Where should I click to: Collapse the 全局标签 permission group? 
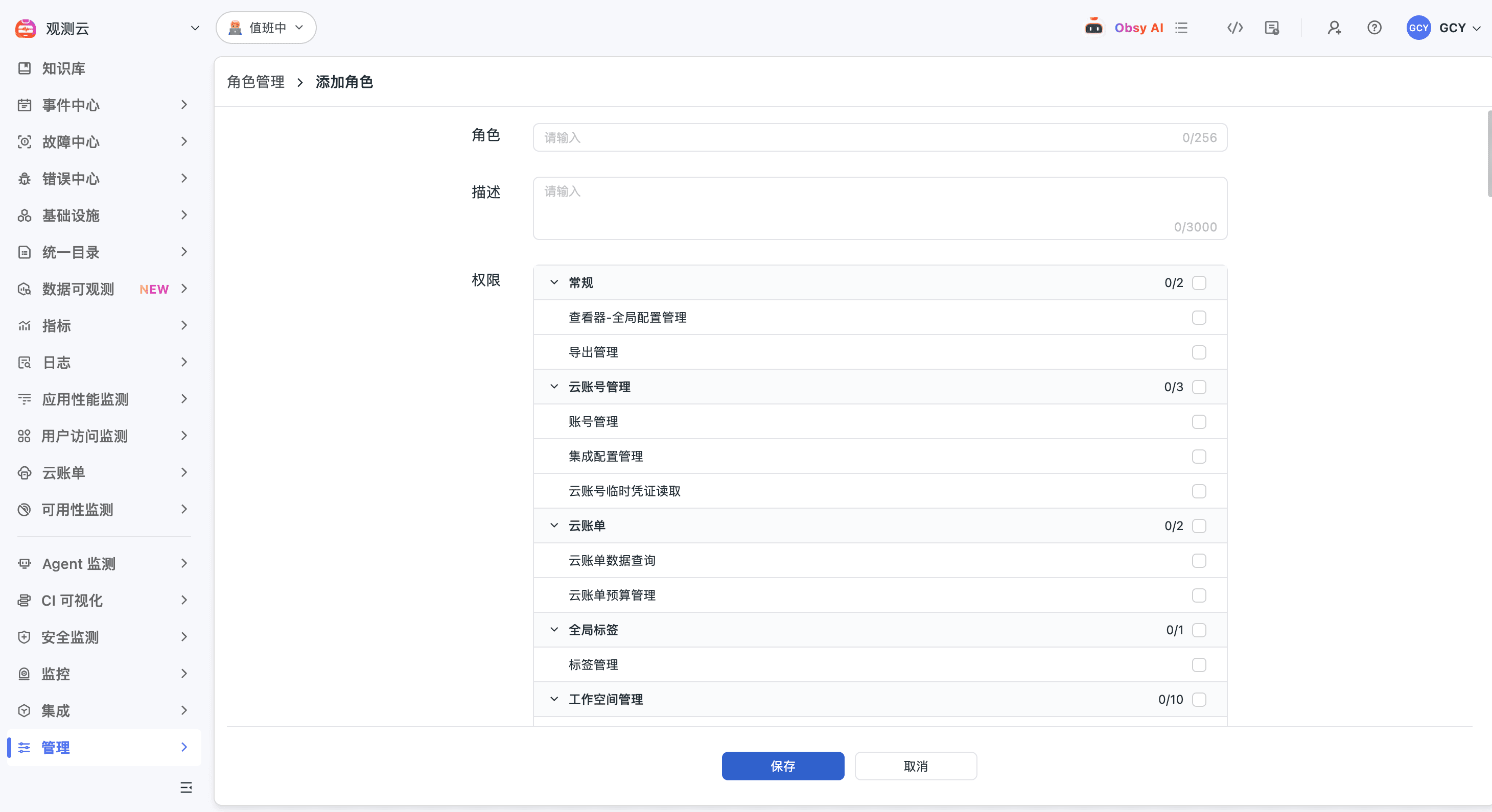[x=554, y=630]
